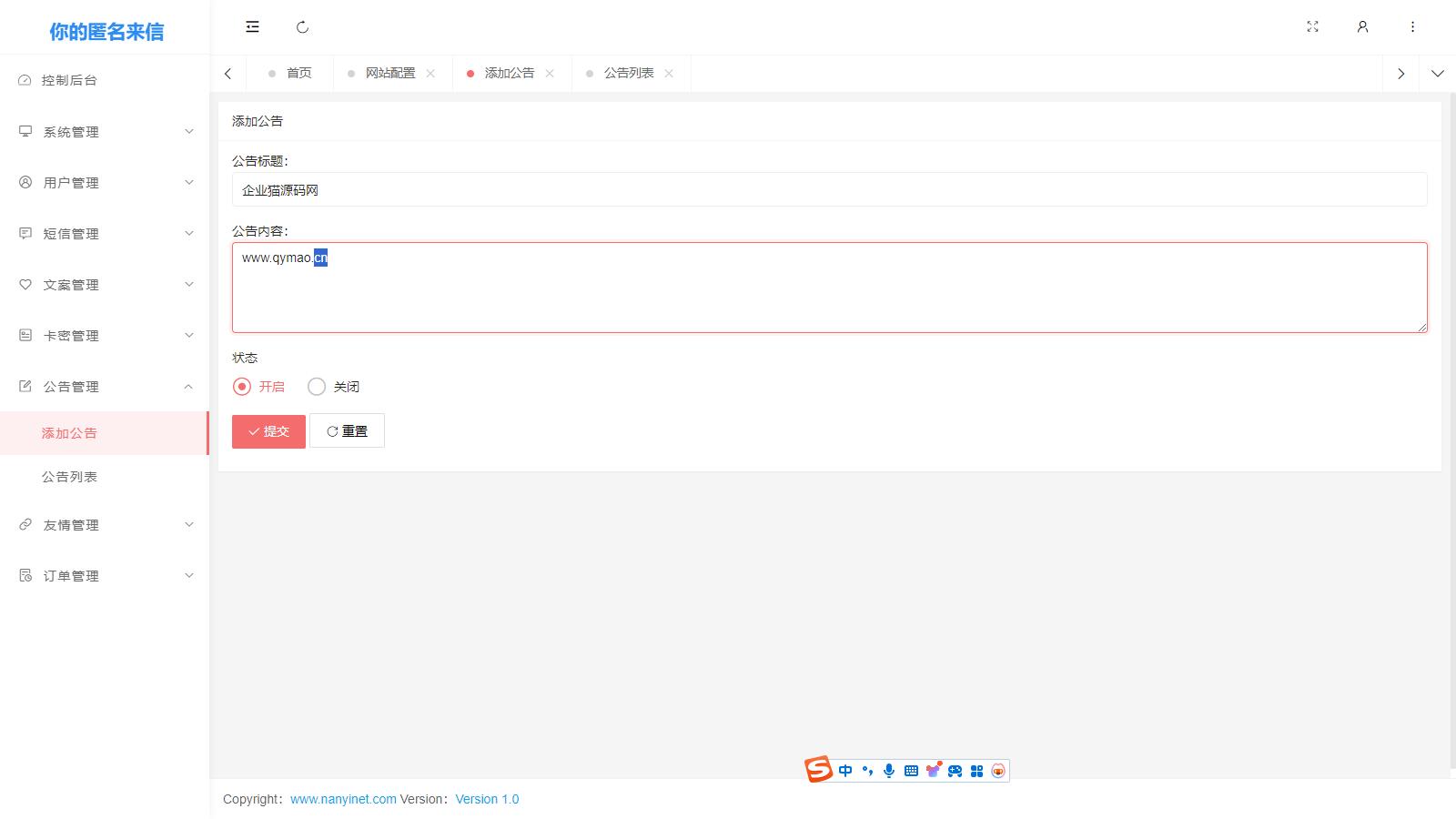Open the skin shirt icon in IME bar
This screenshot has width=1456, height=819.
coord(933,770)
